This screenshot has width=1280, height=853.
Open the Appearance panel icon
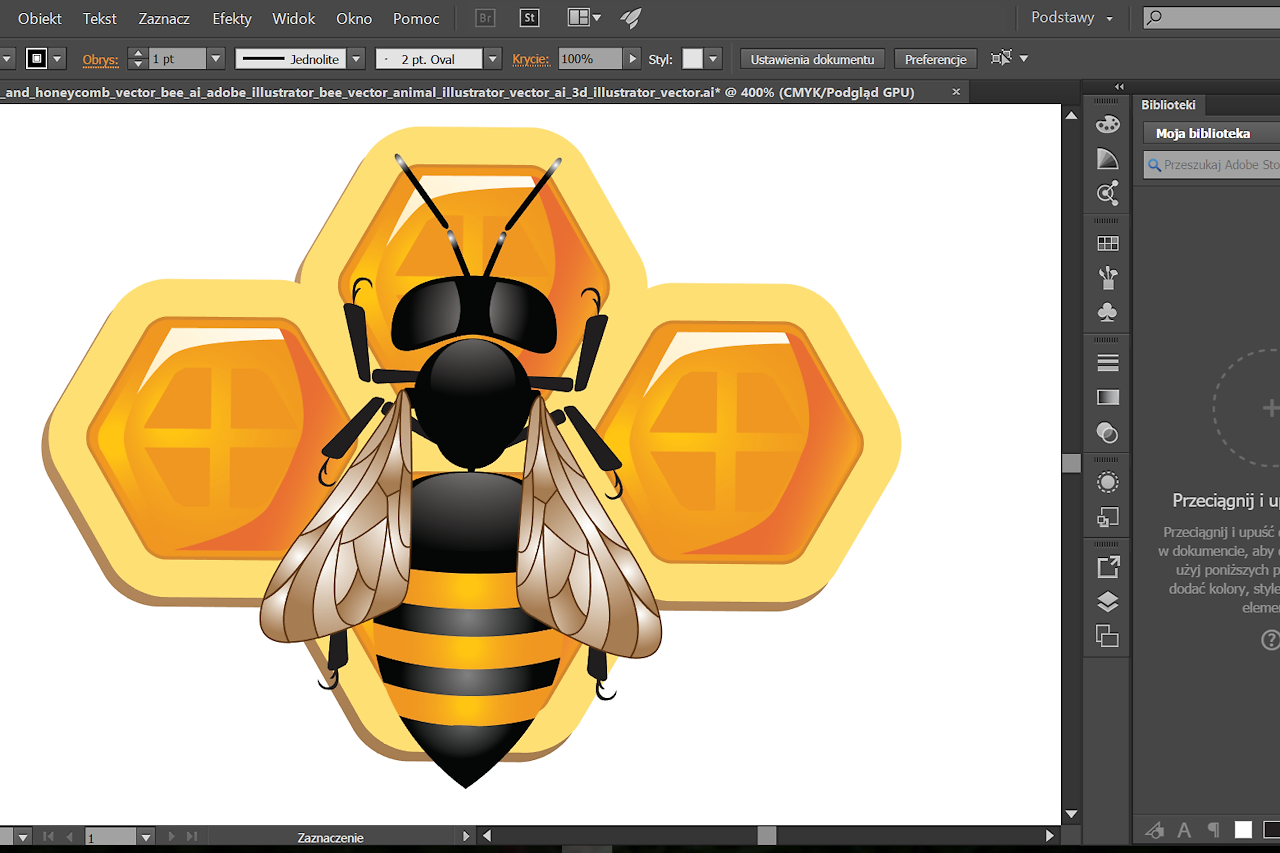pyautogui.click(x=1107, y=482)
